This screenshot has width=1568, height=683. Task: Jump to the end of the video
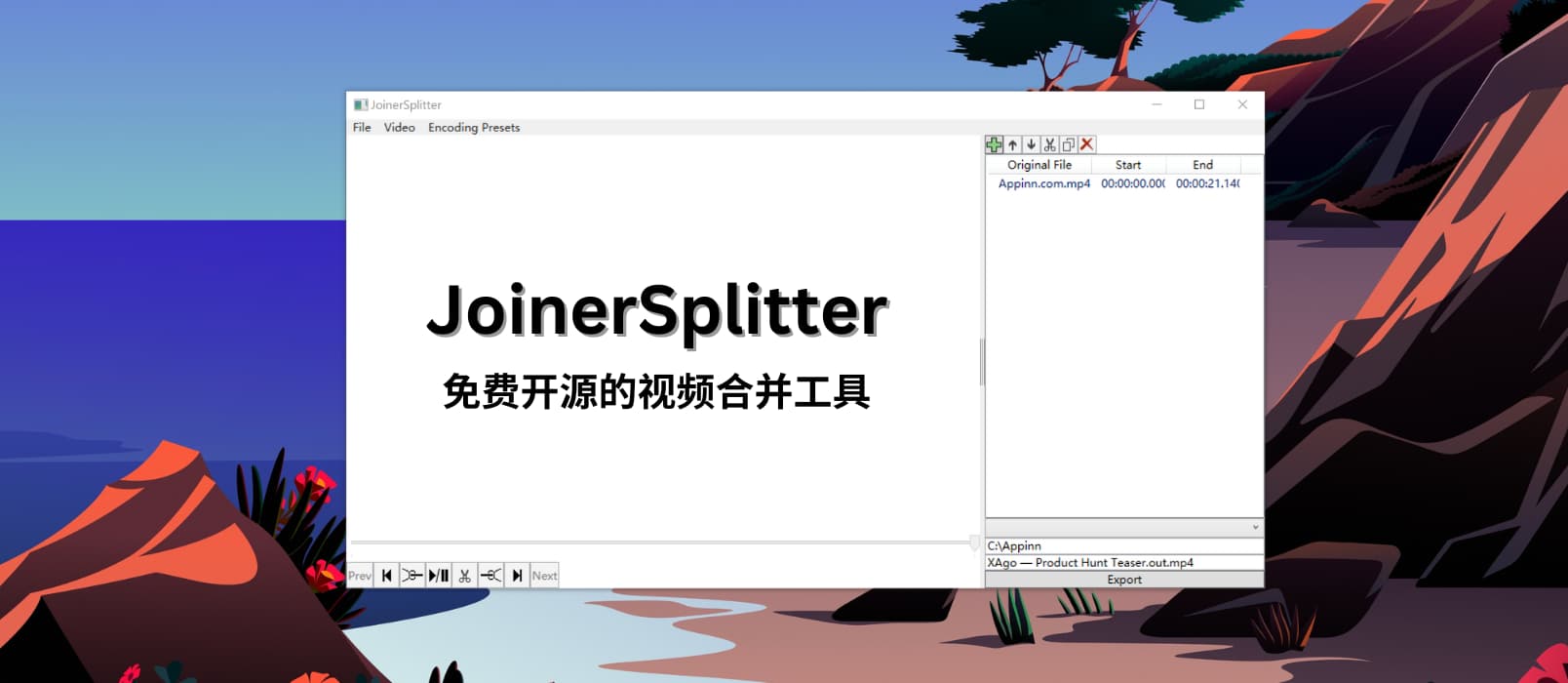(x=518, y=576)
